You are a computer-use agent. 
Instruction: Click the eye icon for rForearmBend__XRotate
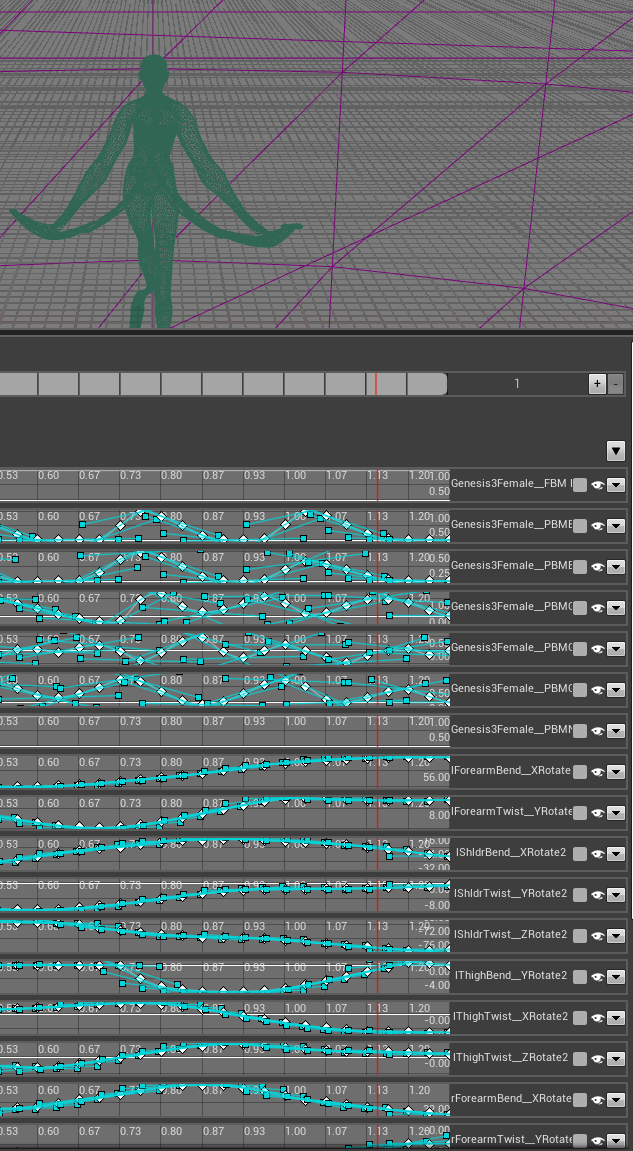point(598,1100)
